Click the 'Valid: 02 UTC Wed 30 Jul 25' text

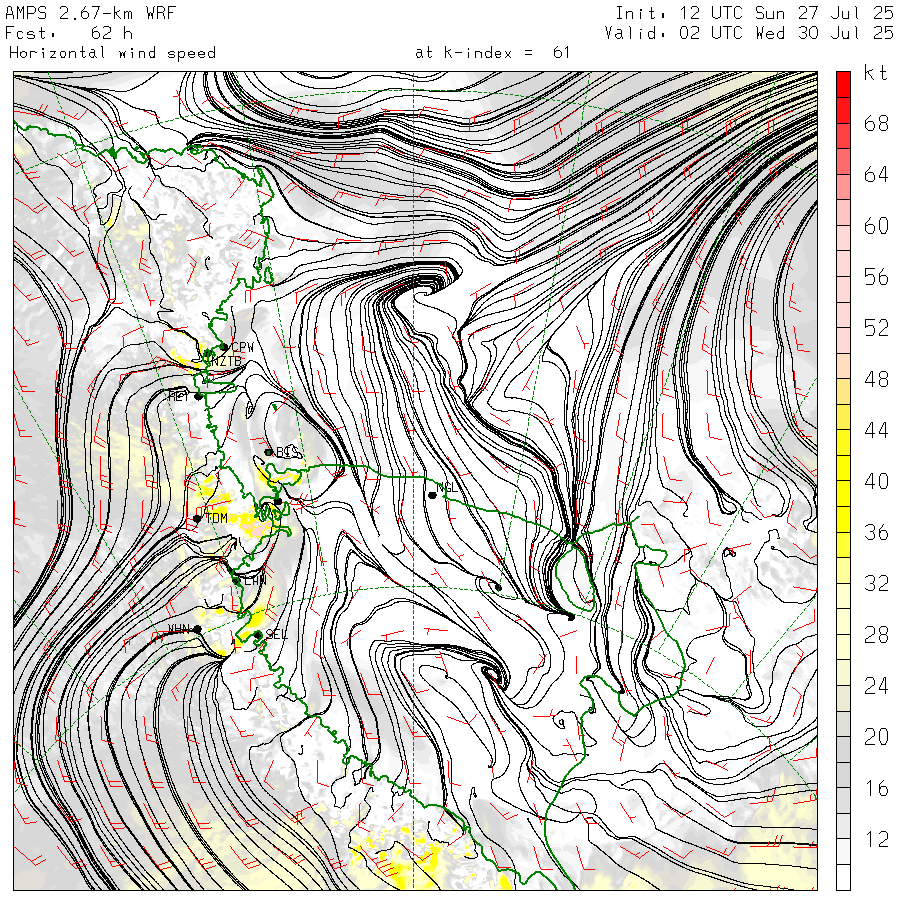coord(749,33)
